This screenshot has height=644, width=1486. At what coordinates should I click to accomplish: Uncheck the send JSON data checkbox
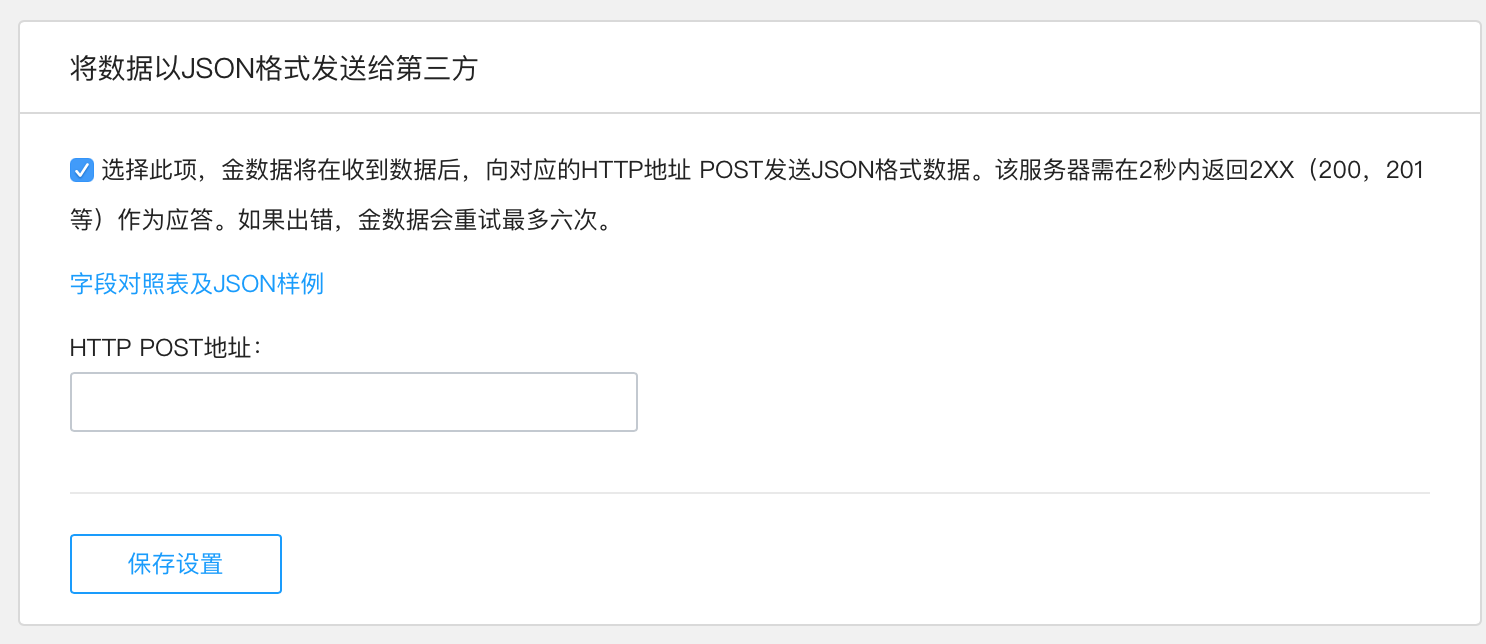(x=82, y=171)
